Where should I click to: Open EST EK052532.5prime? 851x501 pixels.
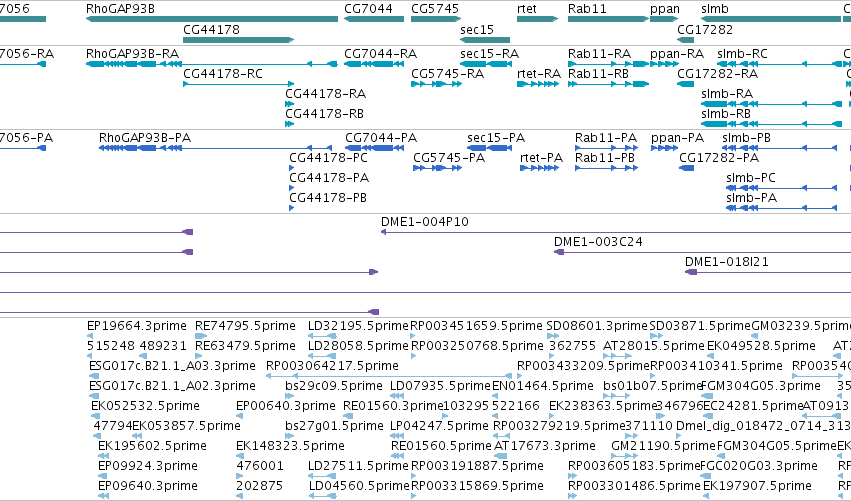[145, 406]
